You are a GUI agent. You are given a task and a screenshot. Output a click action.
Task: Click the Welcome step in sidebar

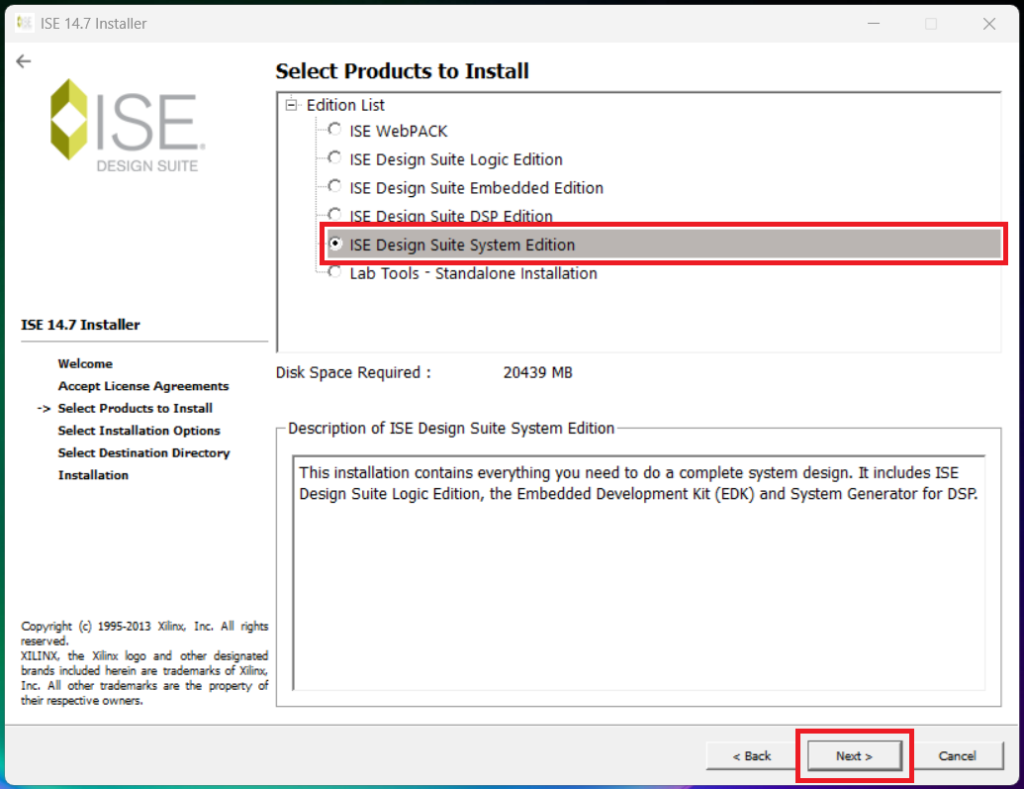tap(85, 364)
